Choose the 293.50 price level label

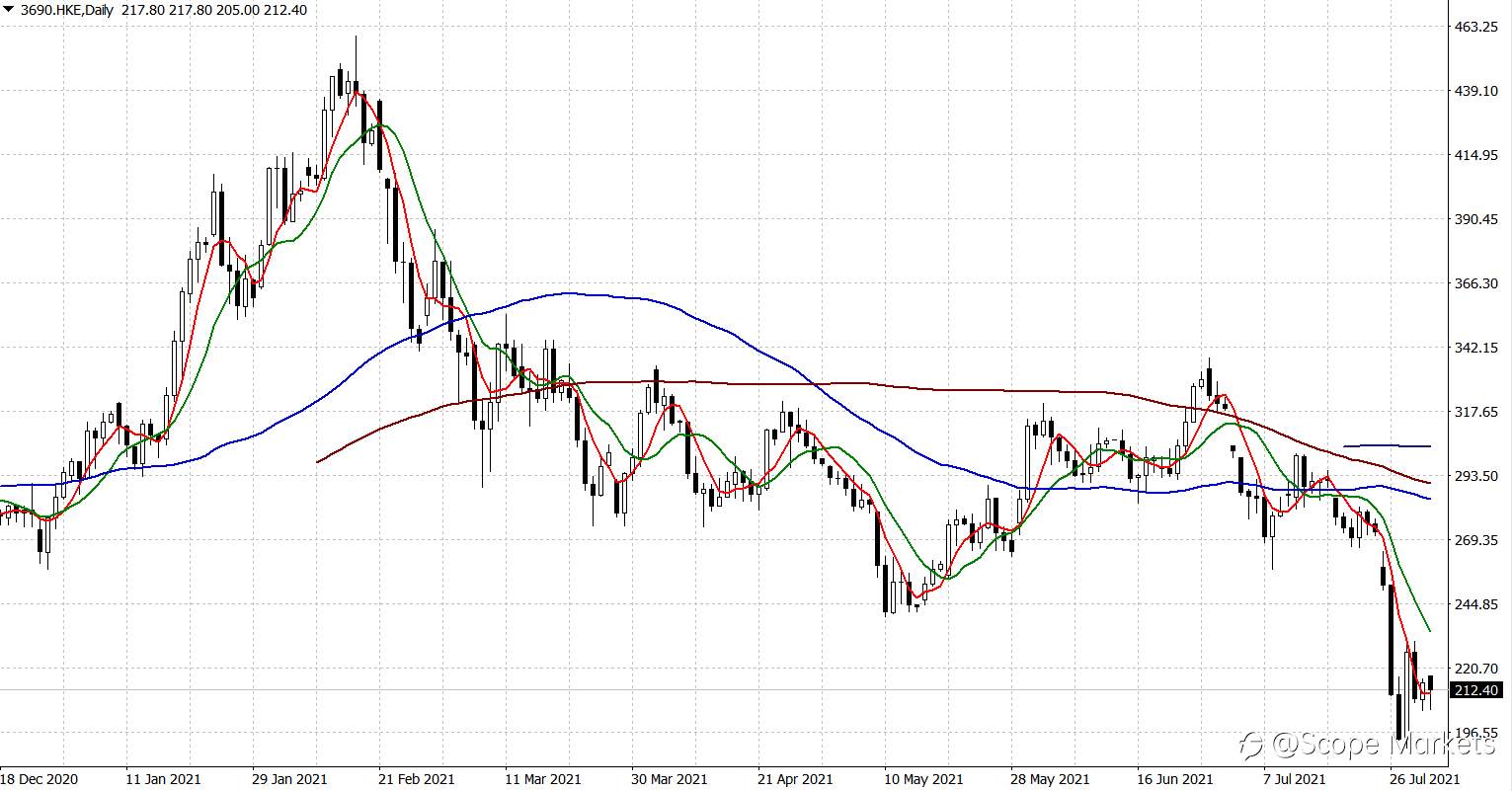click(x=1477, y=476)
